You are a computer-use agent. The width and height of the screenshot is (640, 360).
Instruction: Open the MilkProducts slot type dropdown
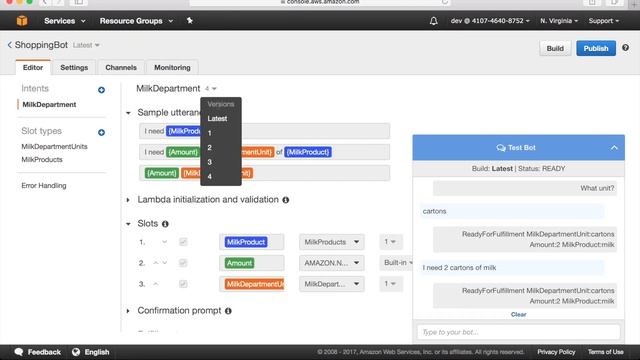[331, 242]
